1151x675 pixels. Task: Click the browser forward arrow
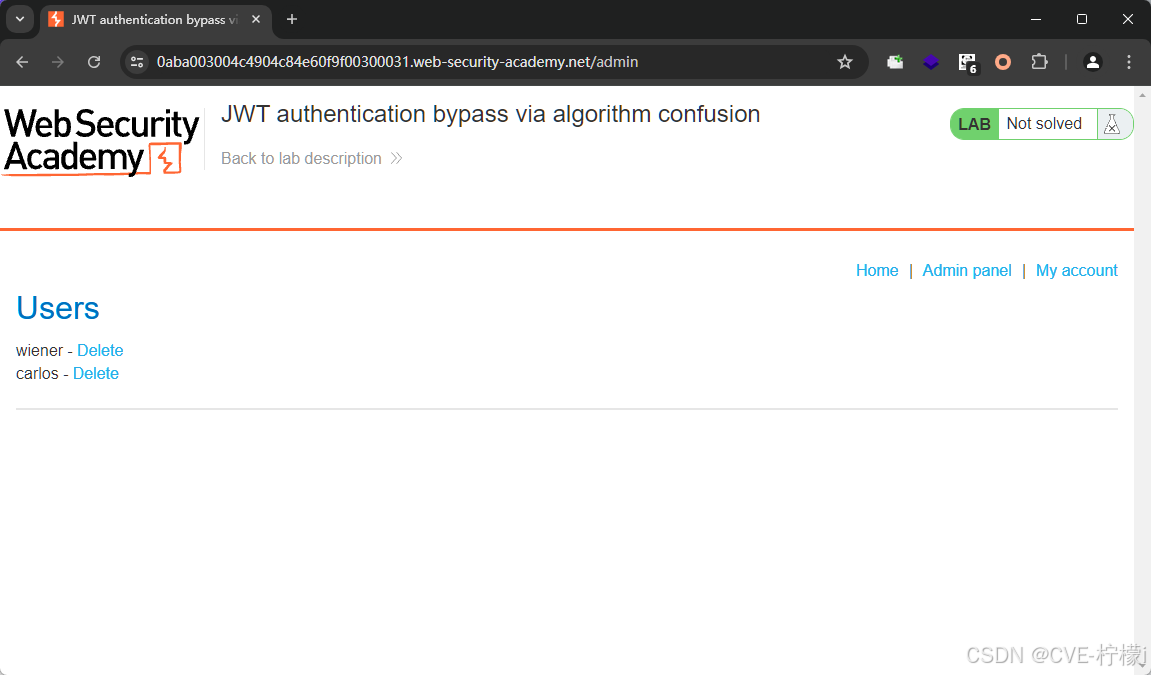[57, 62]
